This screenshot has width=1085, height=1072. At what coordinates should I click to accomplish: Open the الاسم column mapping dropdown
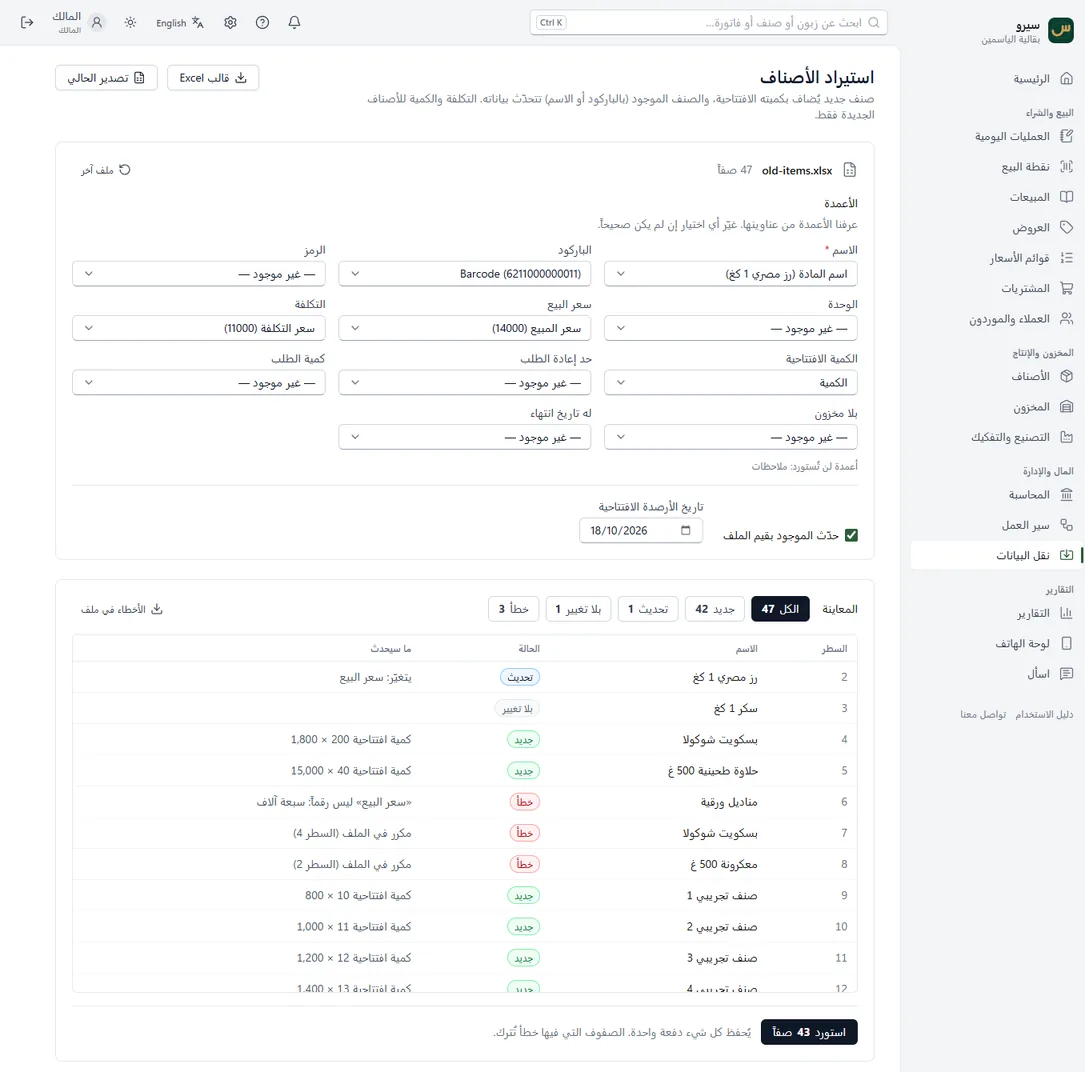[731, 274]
